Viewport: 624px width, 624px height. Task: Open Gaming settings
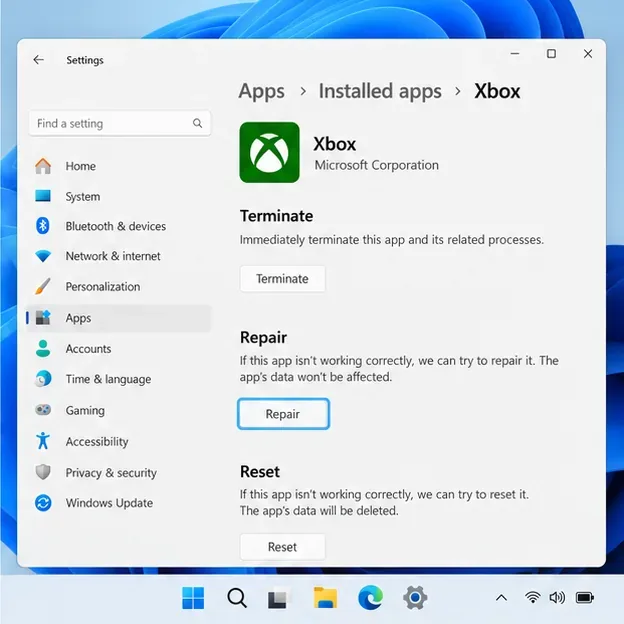[x=119, y=410]
